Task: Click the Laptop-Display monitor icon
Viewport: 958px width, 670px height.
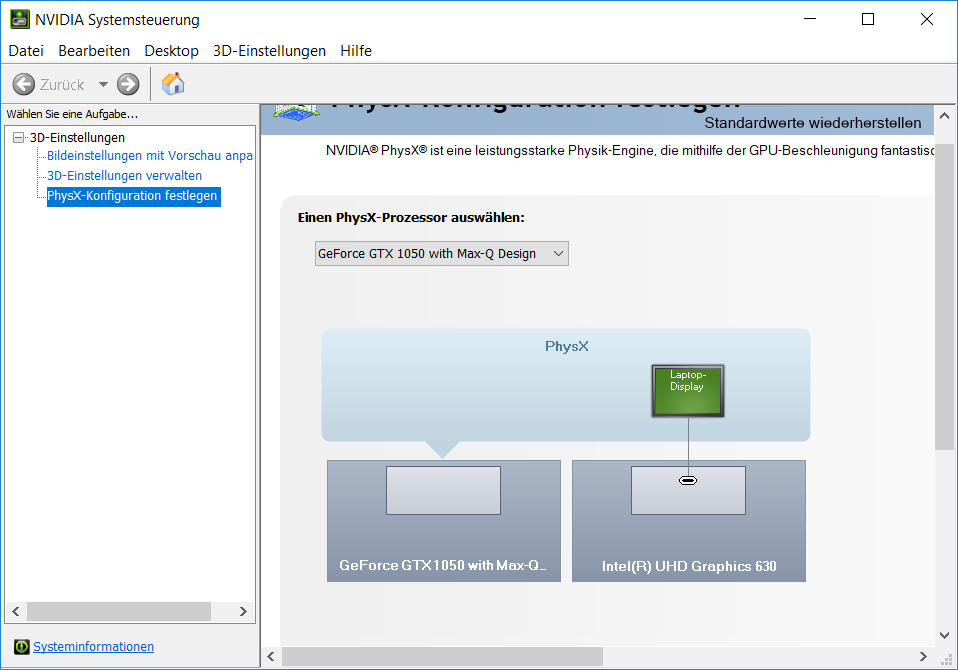Action: pyautogui.click(x=688, y=391)
